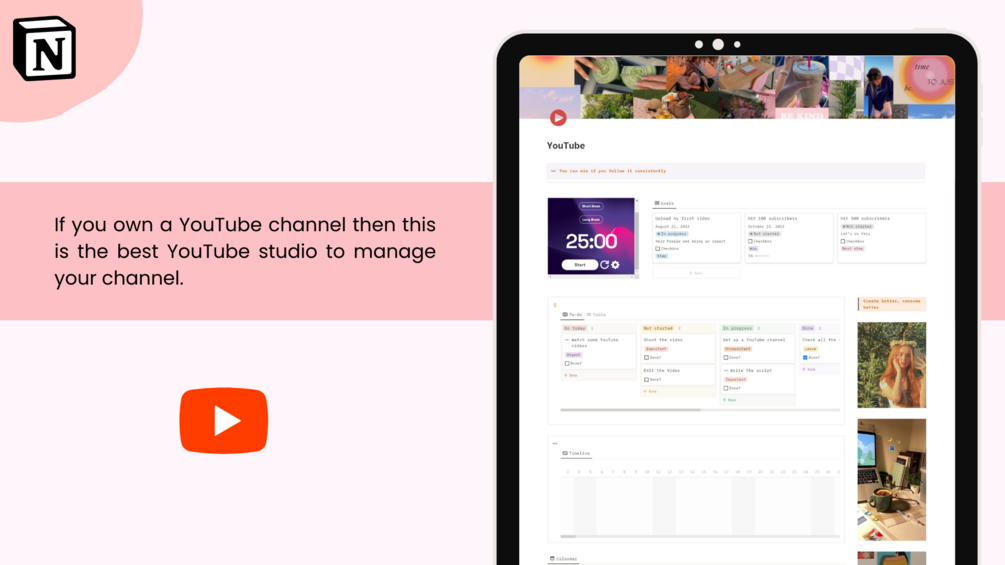Add a new goal with the + New button
1005x565 pixels.
[x=696, y=273]
